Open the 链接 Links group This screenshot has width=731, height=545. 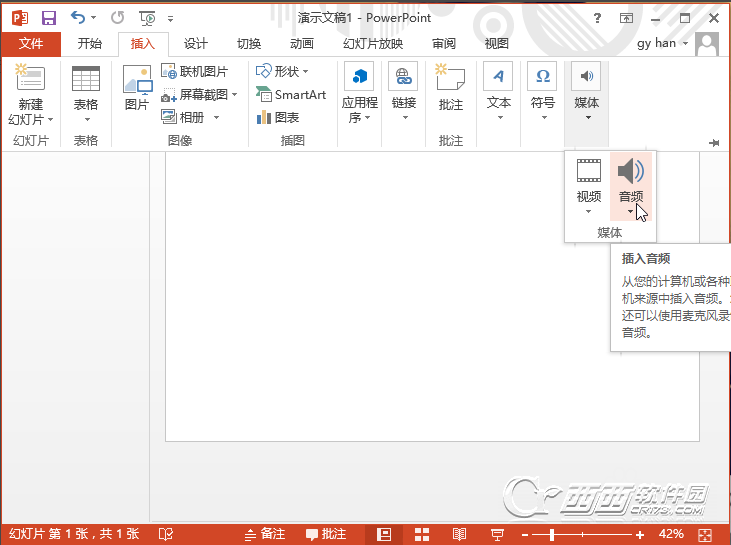tap(404, 93)
